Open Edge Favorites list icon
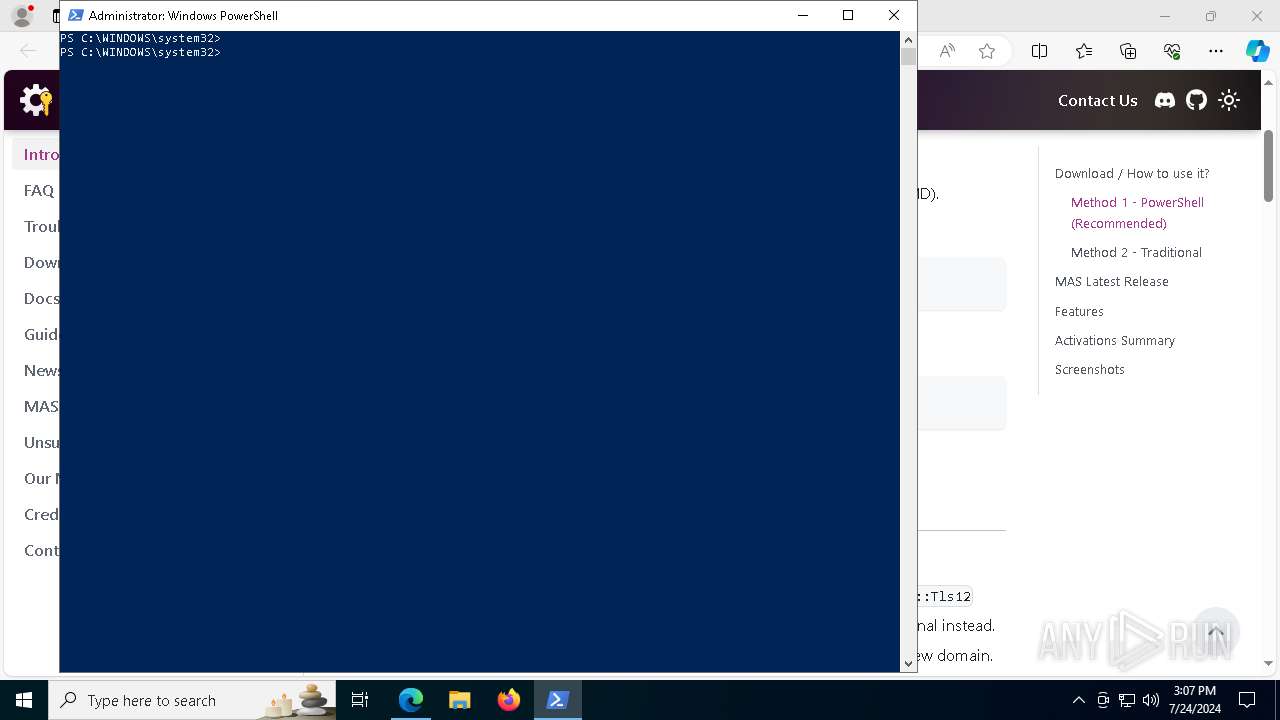 [x=1084, y=51]
